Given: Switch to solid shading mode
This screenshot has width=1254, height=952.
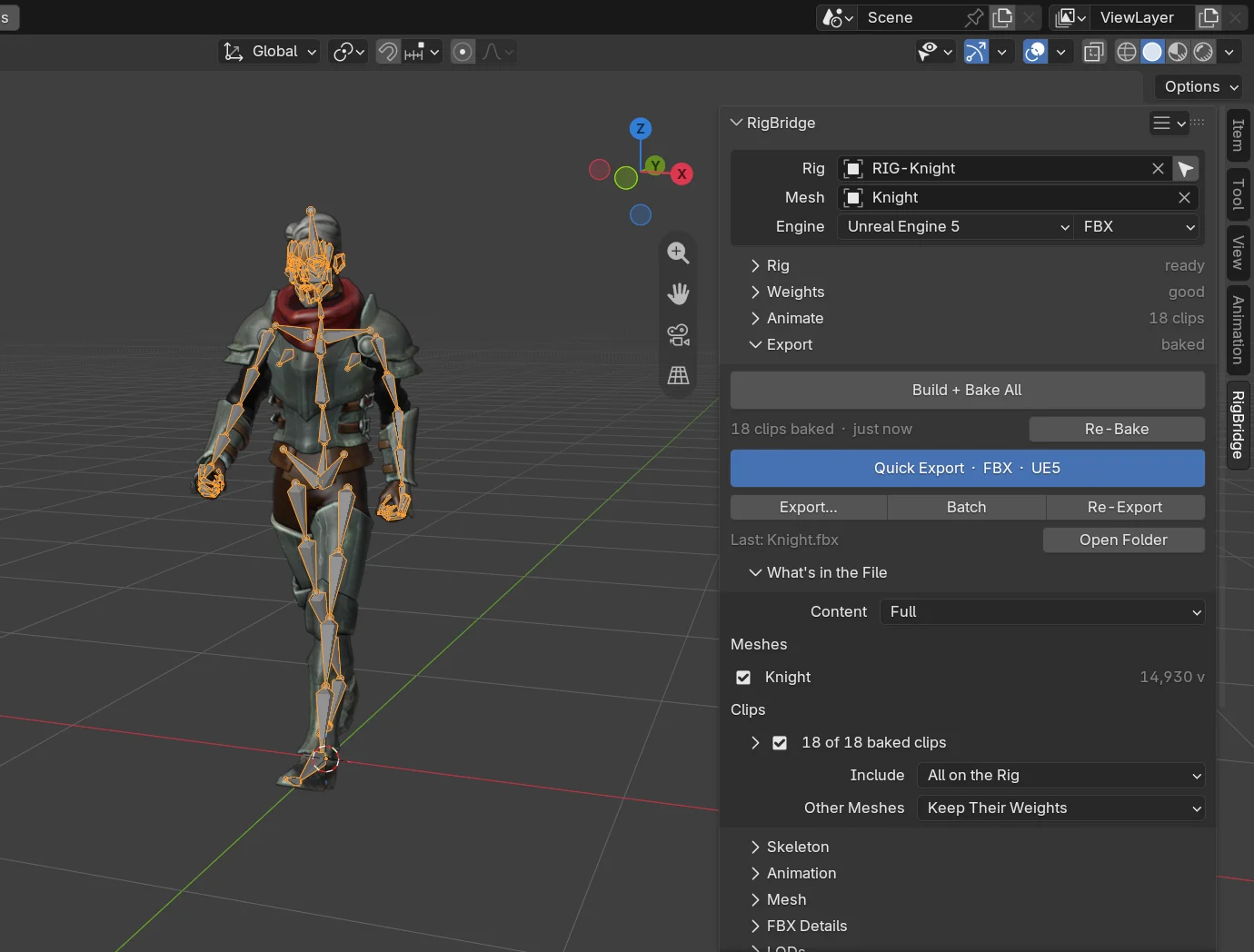Looking at the screenshot, I should coord(1152,52).
